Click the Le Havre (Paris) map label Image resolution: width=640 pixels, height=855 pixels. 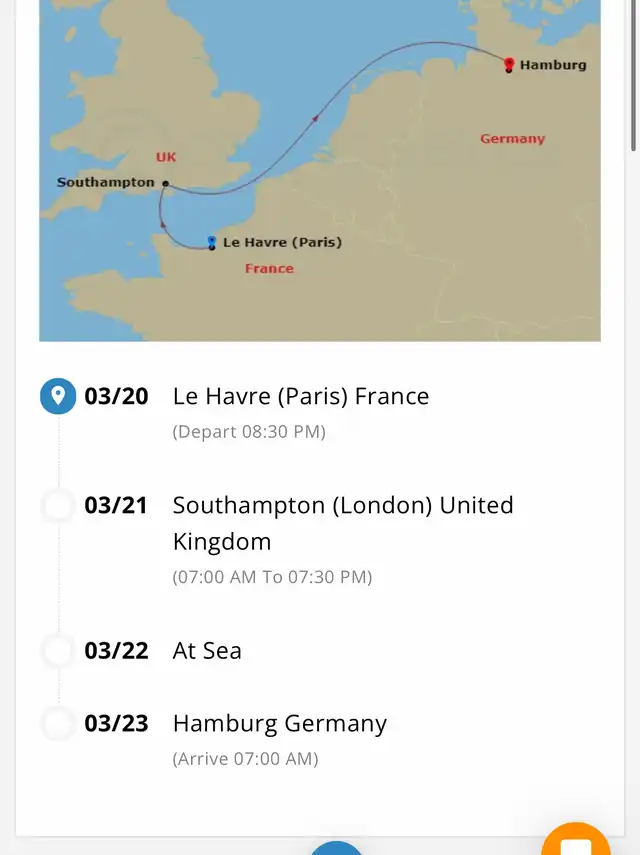click(282, 242)
